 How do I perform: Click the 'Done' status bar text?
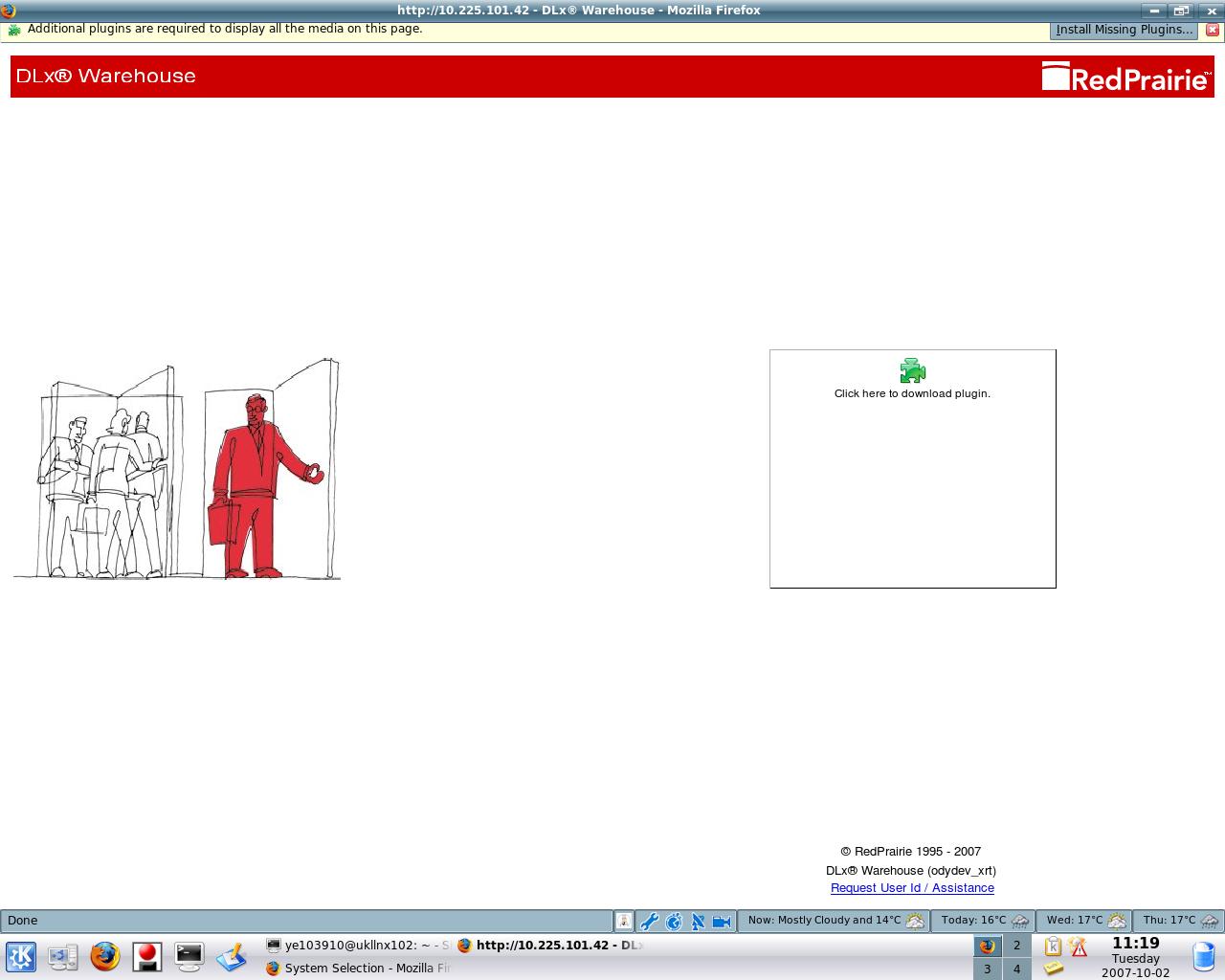23,921
